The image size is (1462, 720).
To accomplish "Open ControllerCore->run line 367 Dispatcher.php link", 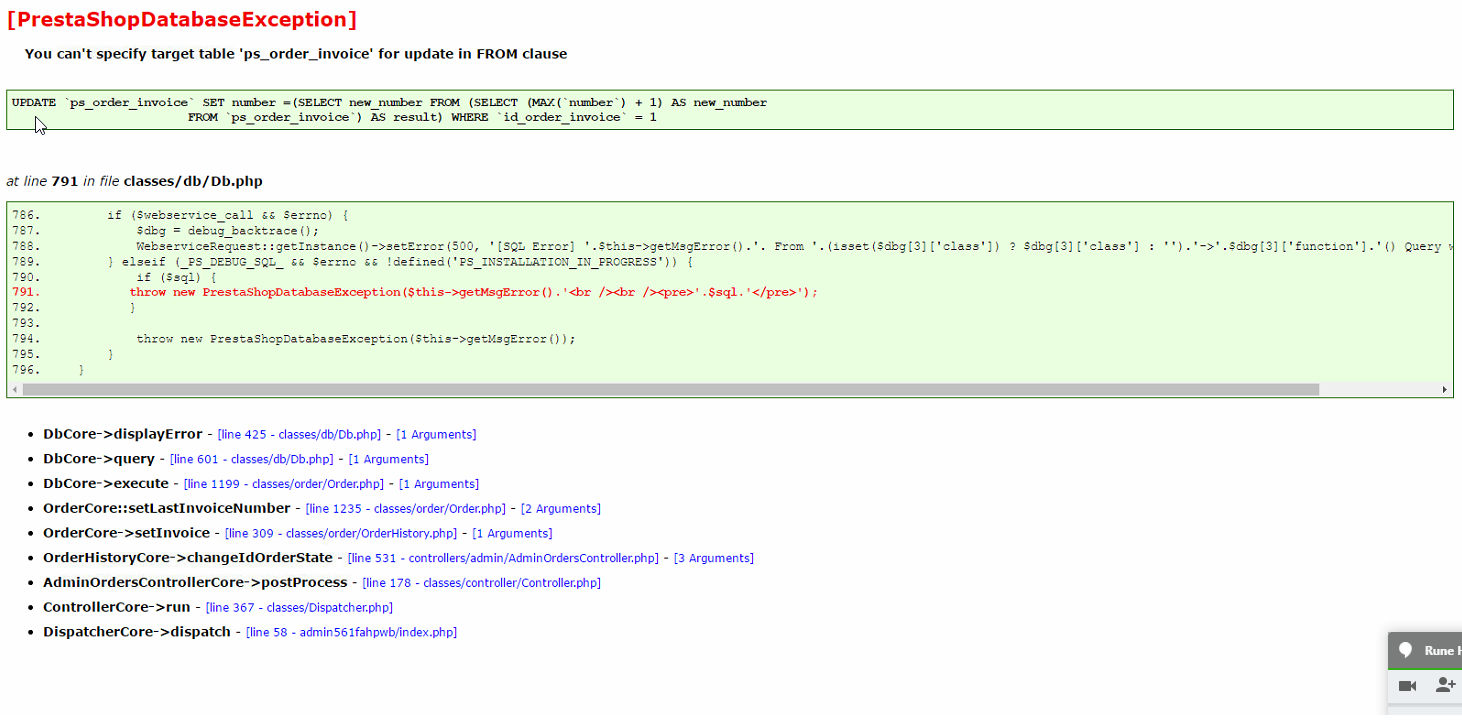I will point(299,608).
